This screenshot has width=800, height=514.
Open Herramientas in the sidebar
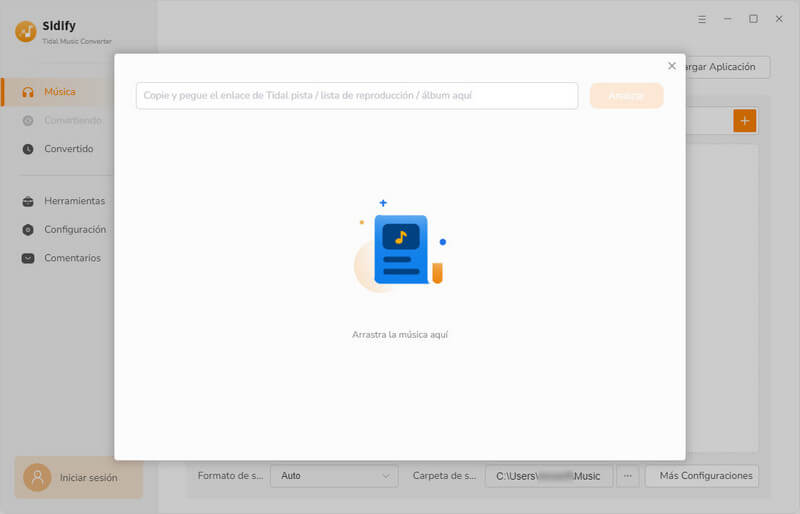point(63,201)
